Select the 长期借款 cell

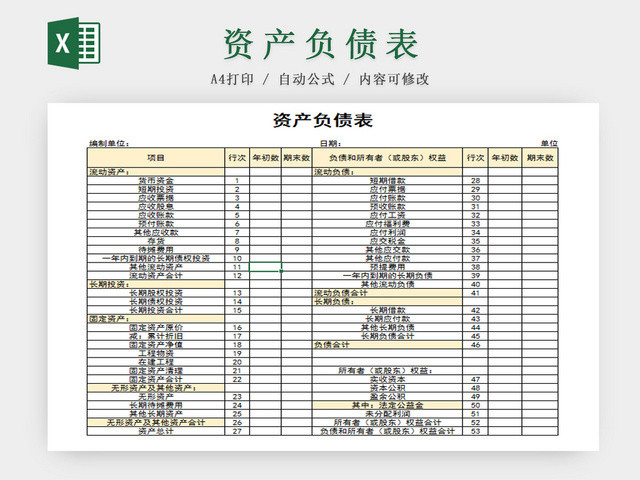click(x=387, y=310)
